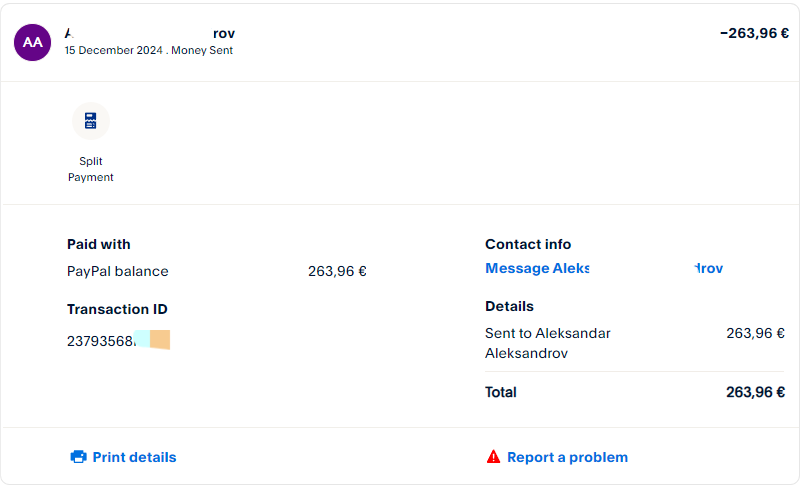Open the Report a problem link
The height and width of the screenshot is (493, 804).
[567, 457]
